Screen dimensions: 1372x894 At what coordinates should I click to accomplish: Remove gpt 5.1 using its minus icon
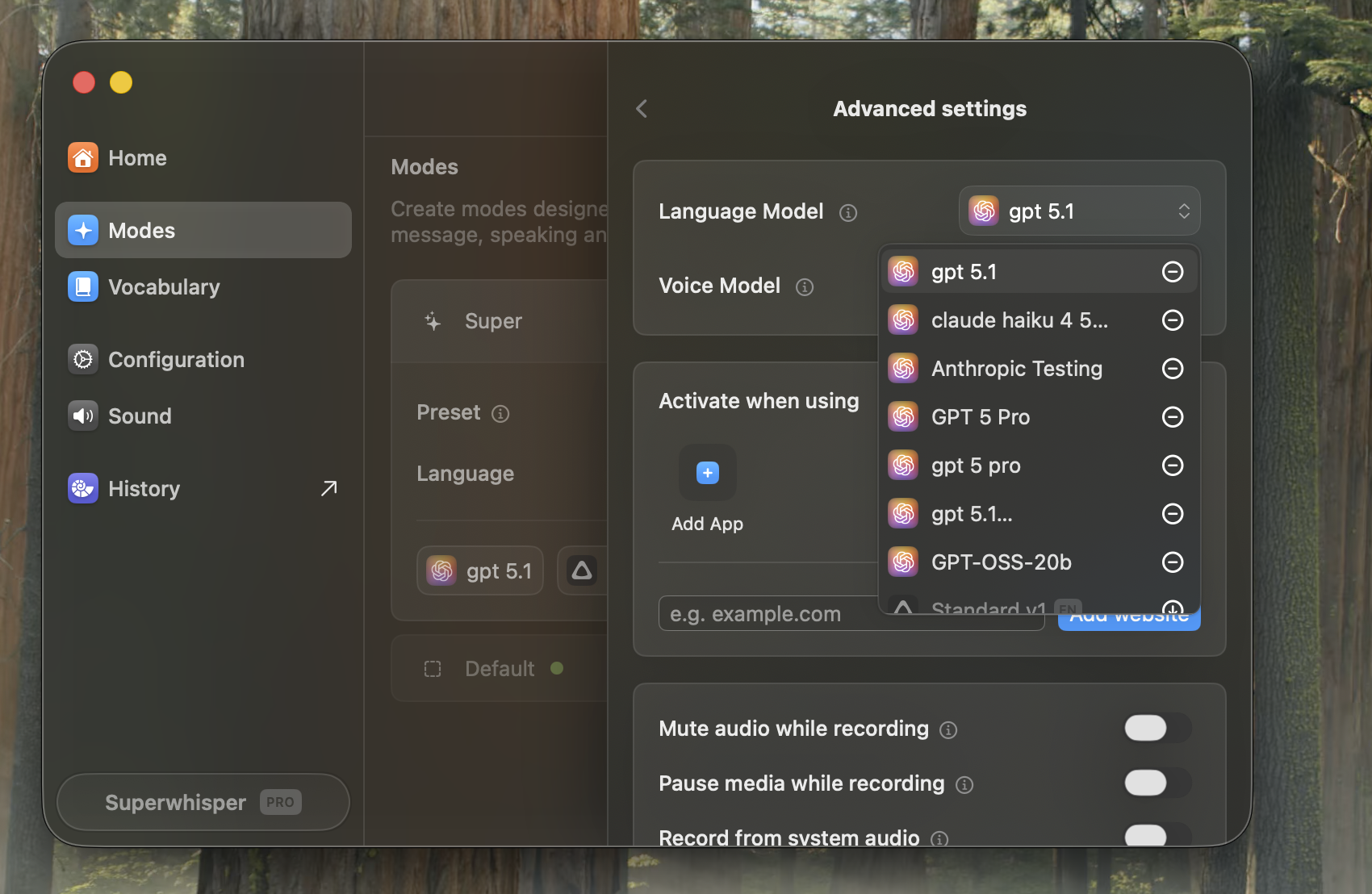(1173, 272)
